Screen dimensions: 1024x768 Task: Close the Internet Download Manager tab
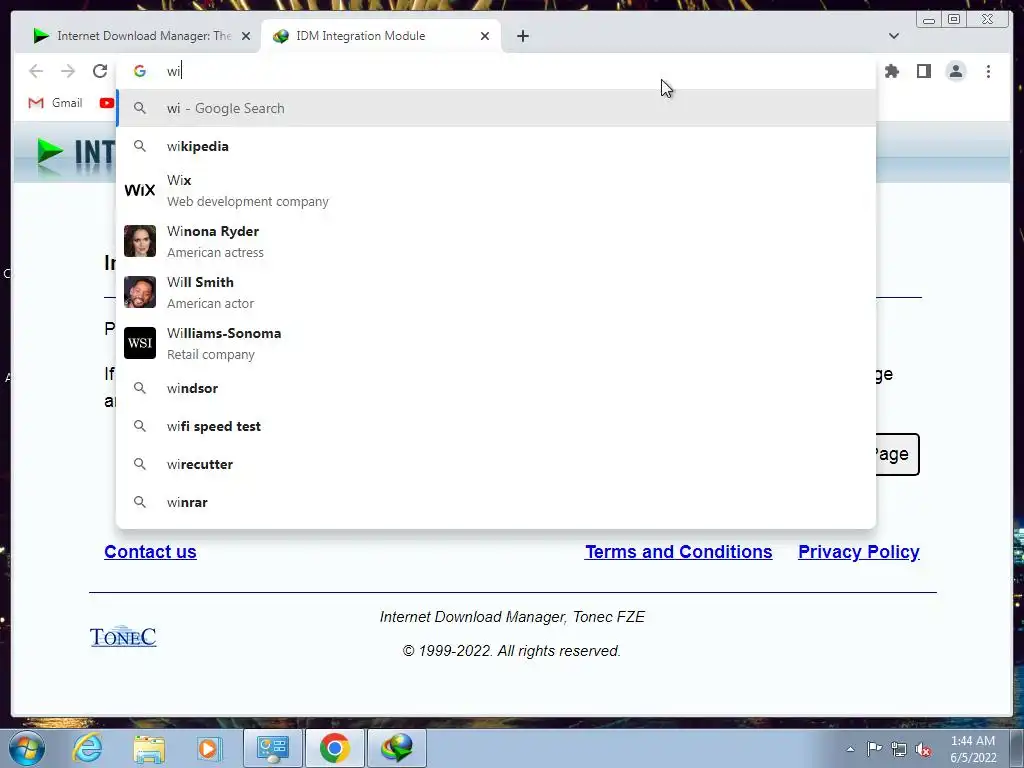click(x=246, y=36)
